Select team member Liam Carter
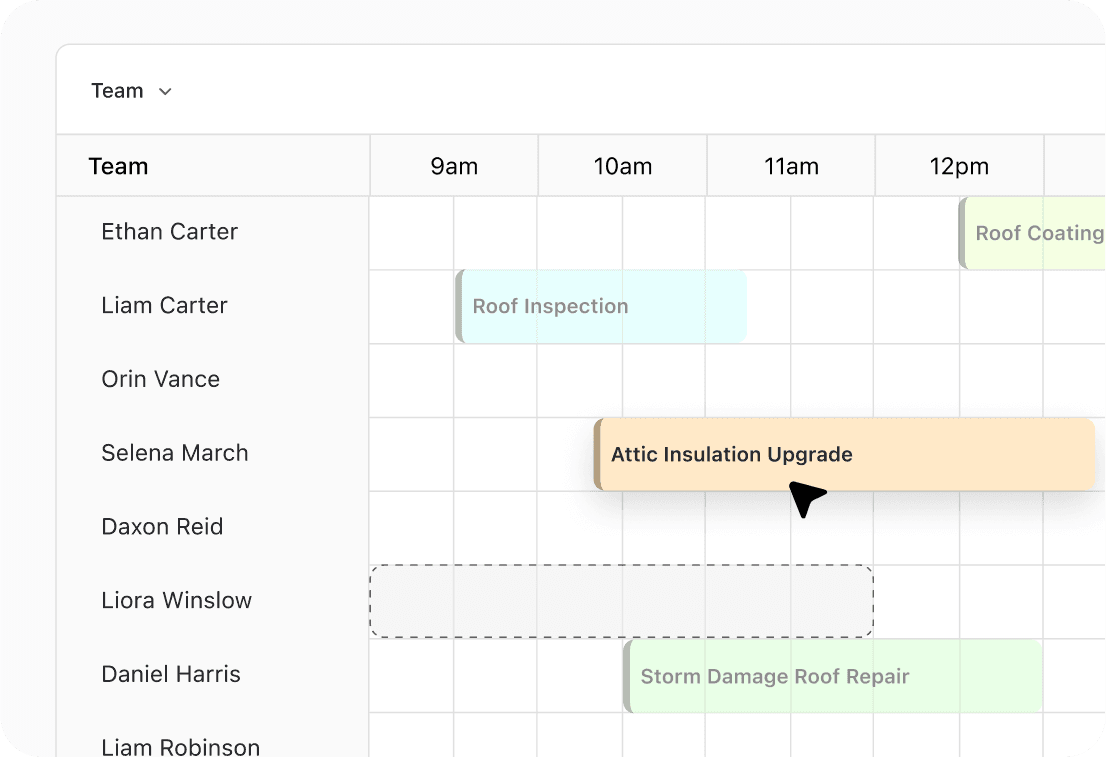The height and width of the screenshot is (757, 1106). (164, 305)
